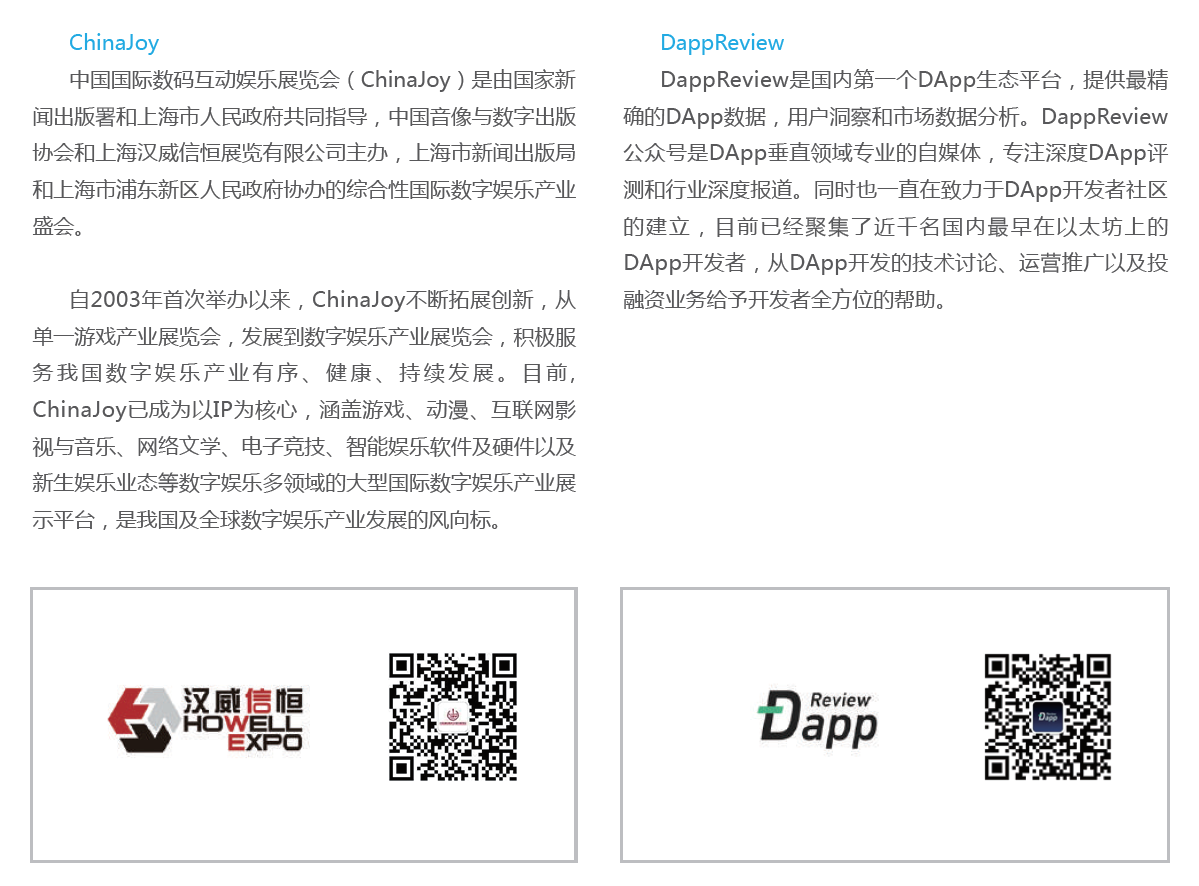1199x886 pixels.
Task: Click the DappReview Dapp logo
Action: pyautogui.click(x=817, y=718)
